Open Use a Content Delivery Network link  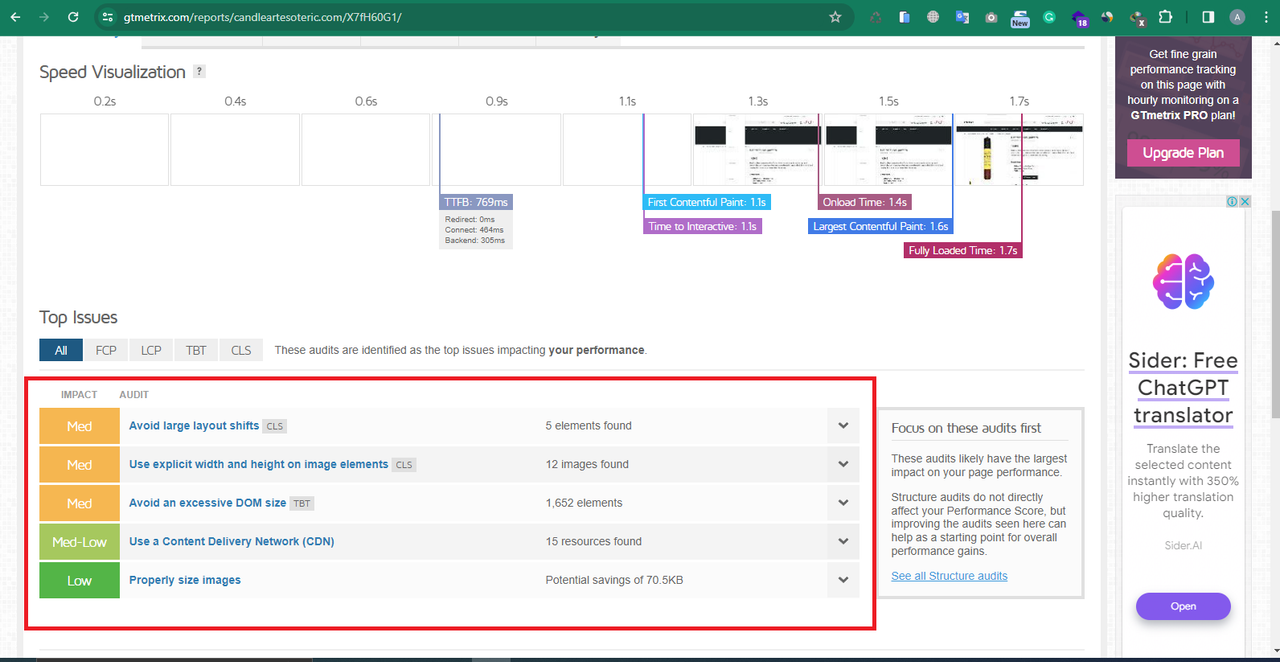pyautogui.click(x=232, y=541)
